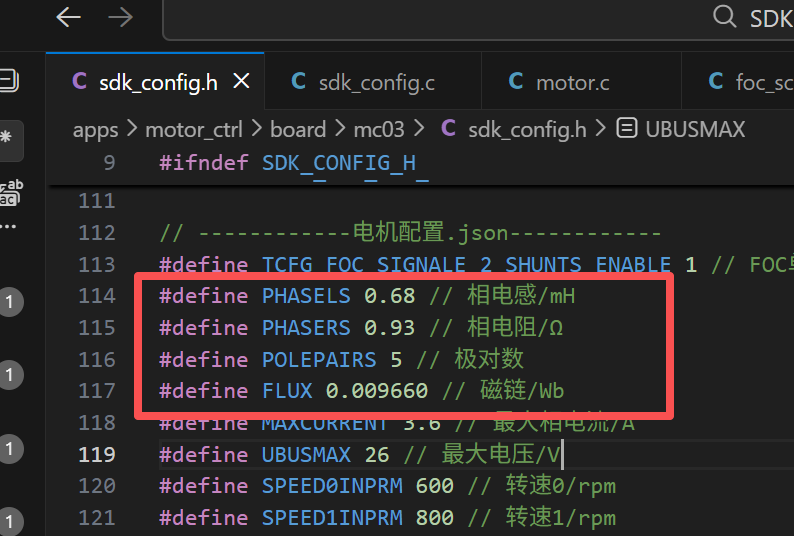The width and height of the screenshot is (794, 536).
Task: Expand chevron after 'motor_ctrl' breadcrumb
Action: [x=257, y=129]
